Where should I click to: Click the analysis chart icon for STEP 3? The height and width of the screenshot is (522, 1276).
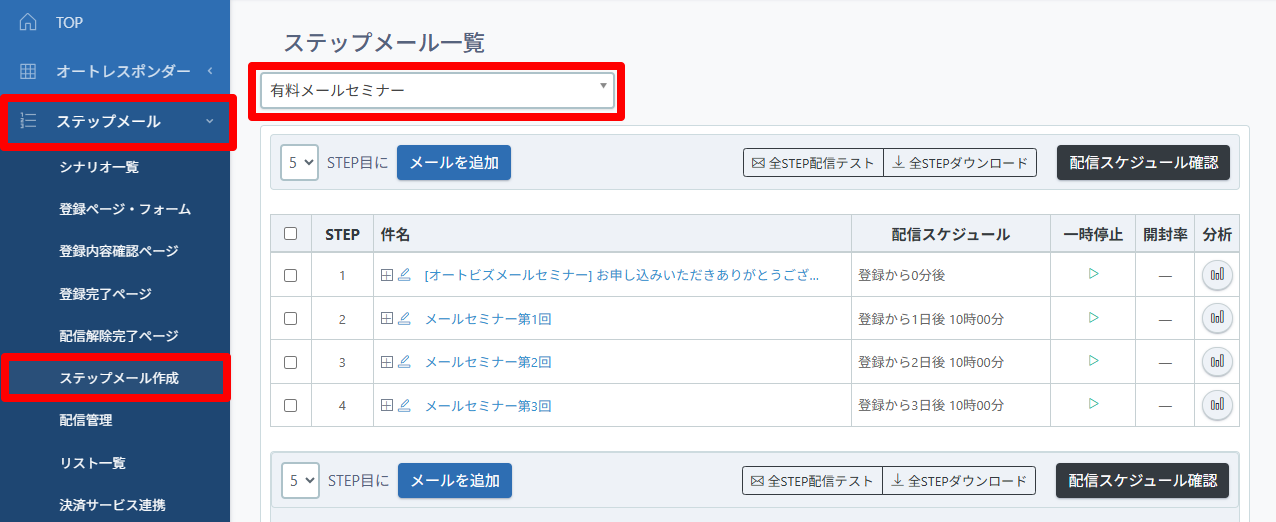1217,361
